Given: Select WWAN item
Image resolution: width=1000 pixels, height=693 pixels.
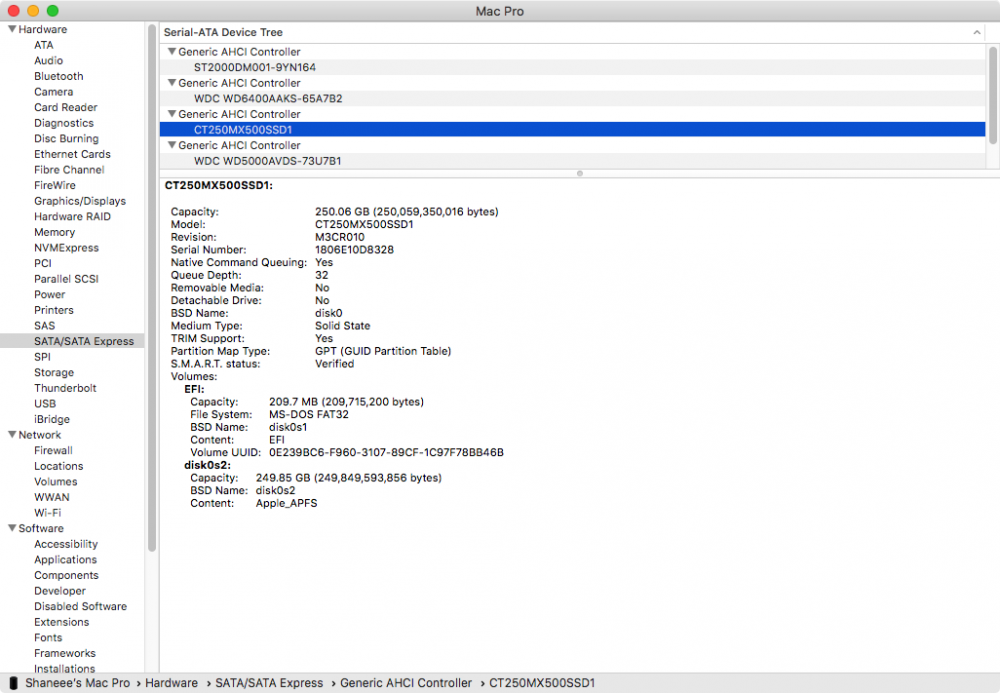Looking at the screenshot, I should coord(52,497).
